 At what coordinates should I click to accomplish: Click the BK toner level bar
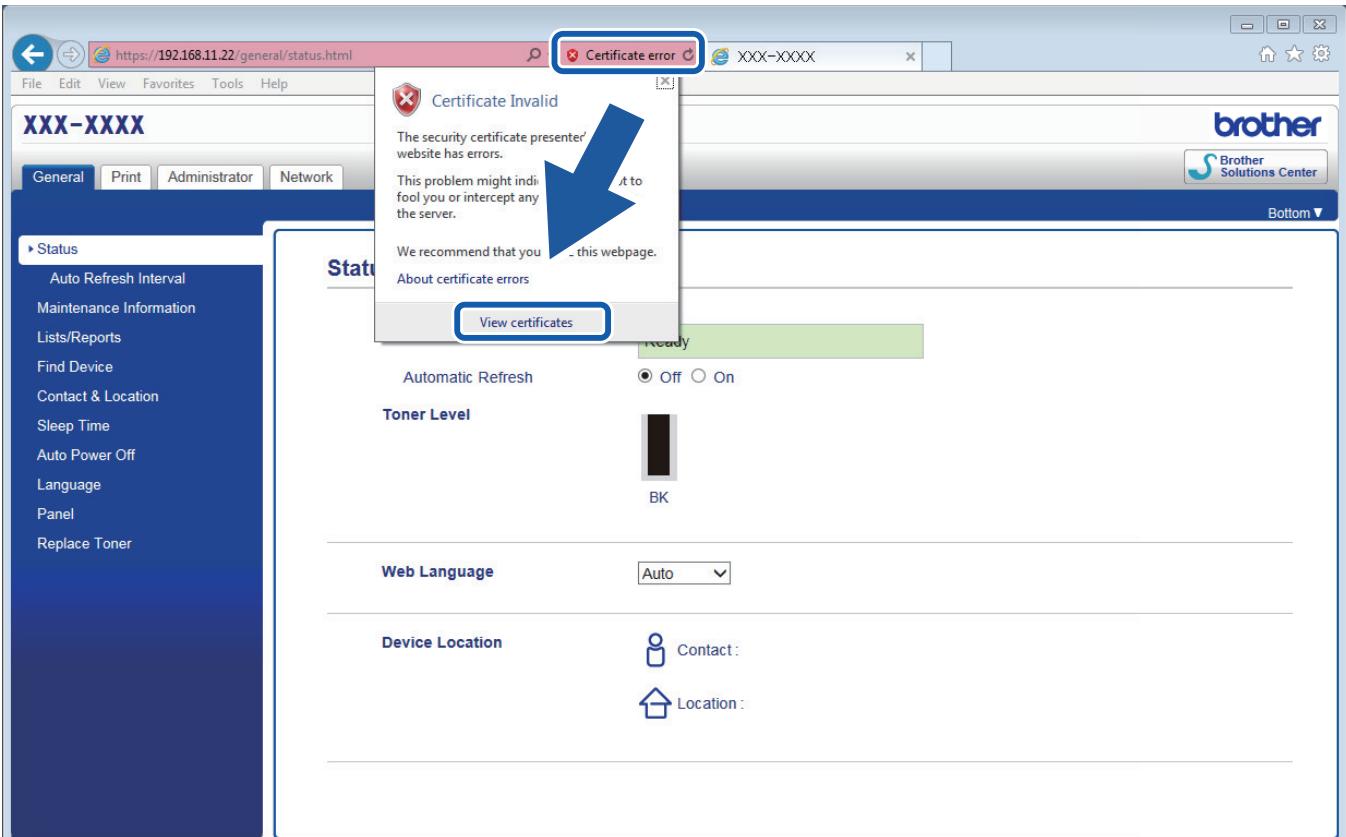[x=658, y=446]
